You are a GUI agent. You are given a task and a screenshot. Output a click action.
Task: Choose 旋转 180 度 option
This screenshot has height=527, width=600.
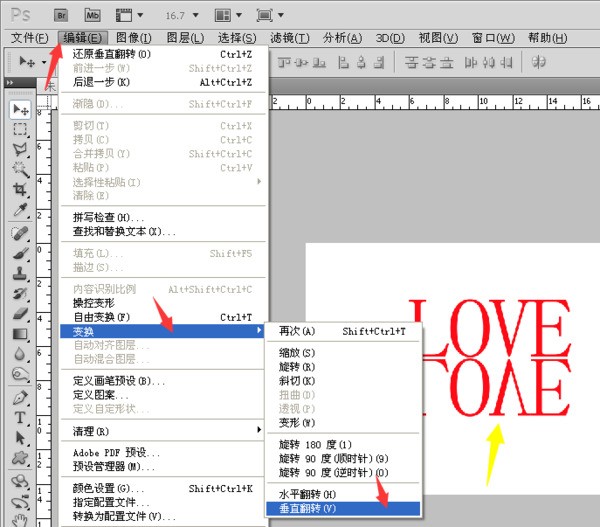pos(343,444)
